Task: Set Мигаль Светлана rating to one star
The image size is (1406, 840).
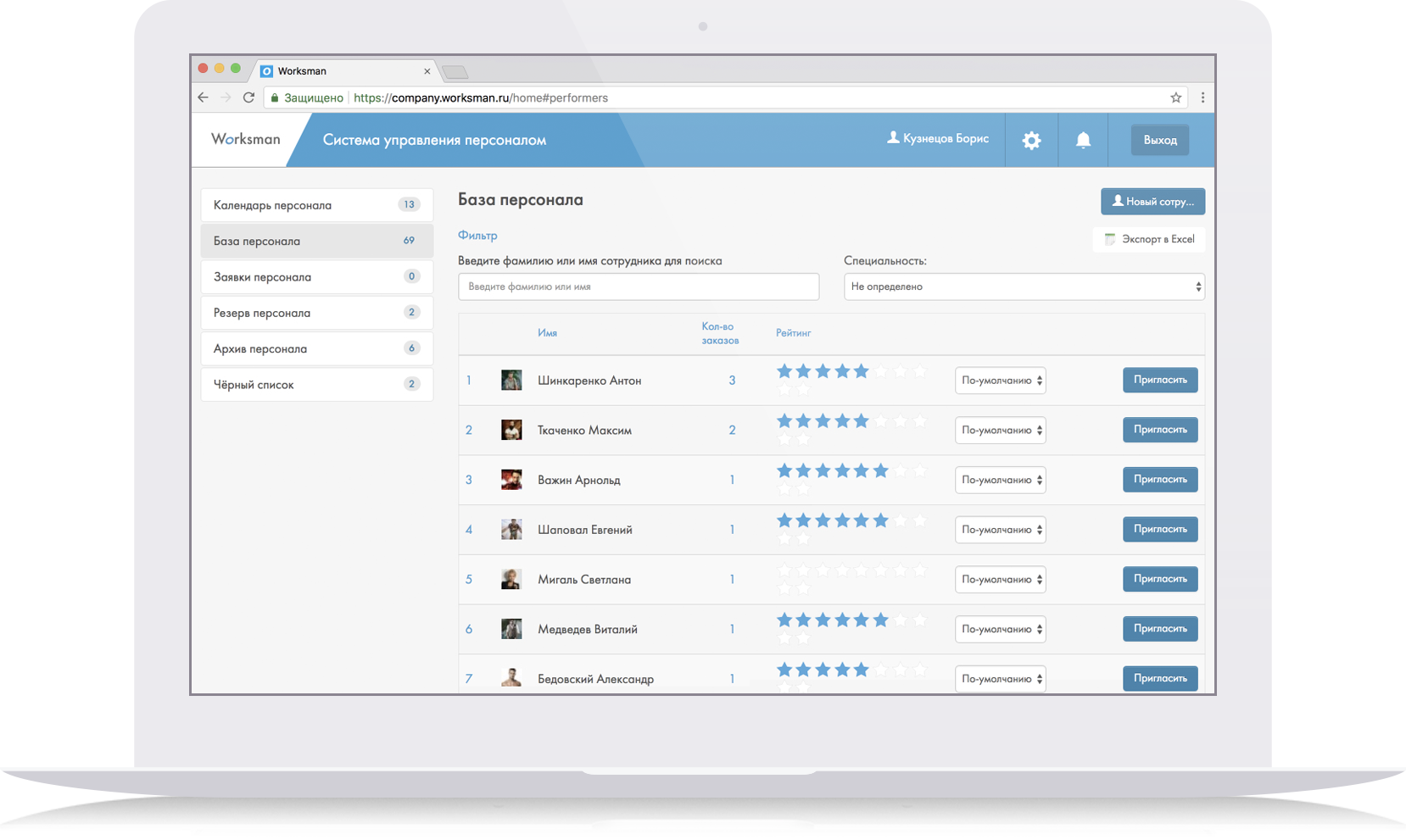Action: pos(784,570)
